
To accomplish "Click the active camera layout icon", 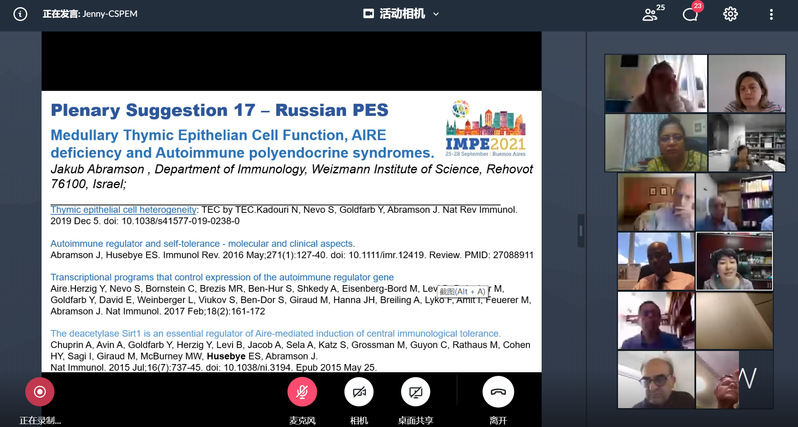I will coord(368,14).
